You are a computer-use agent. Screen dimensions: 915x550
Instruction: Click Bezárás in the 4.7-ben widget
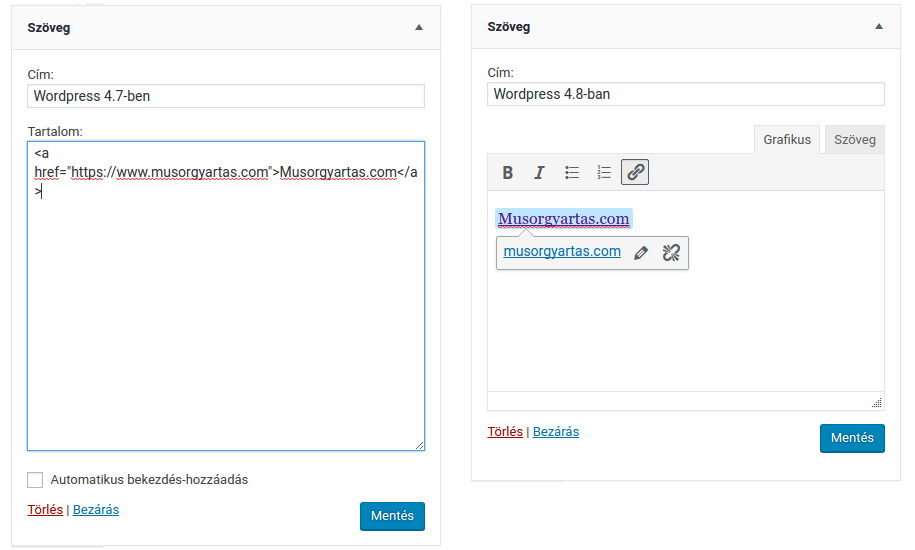tap(96, 510)
